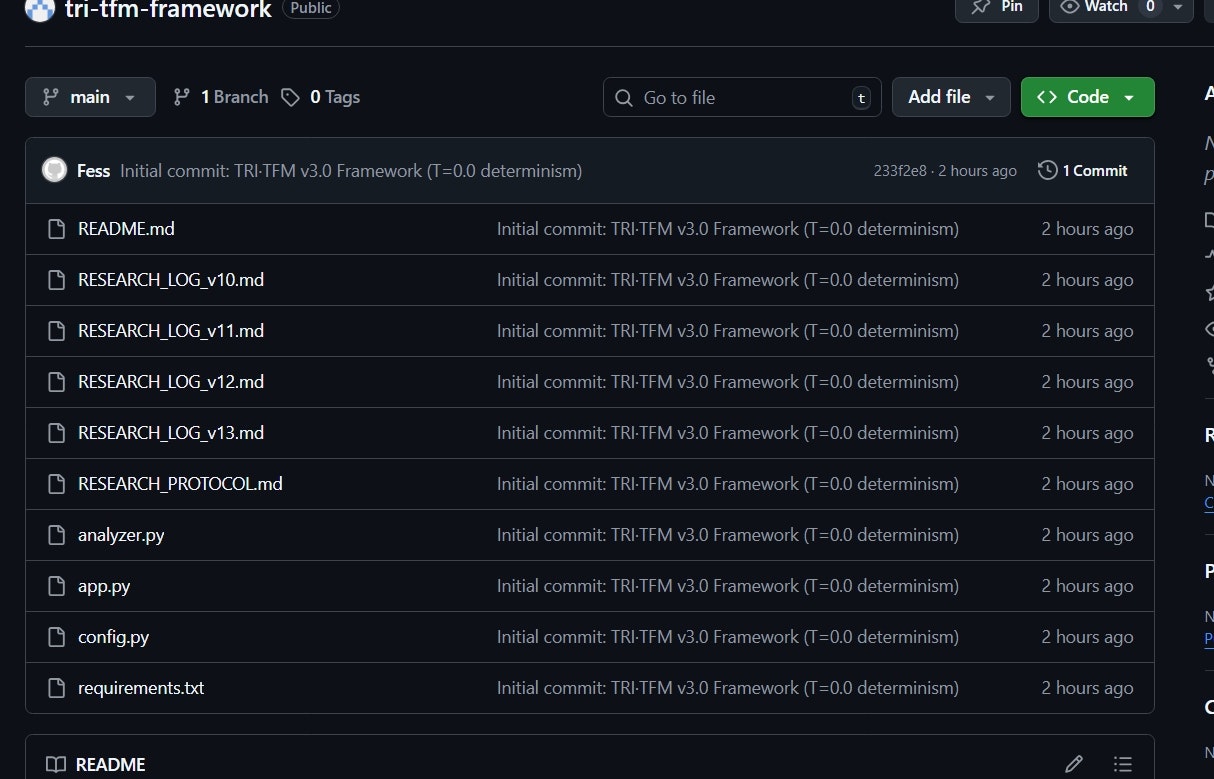Click the tags icon next to "0 Tags"
The height and width of the screenshot is (779, 1214).
point(291,96)
